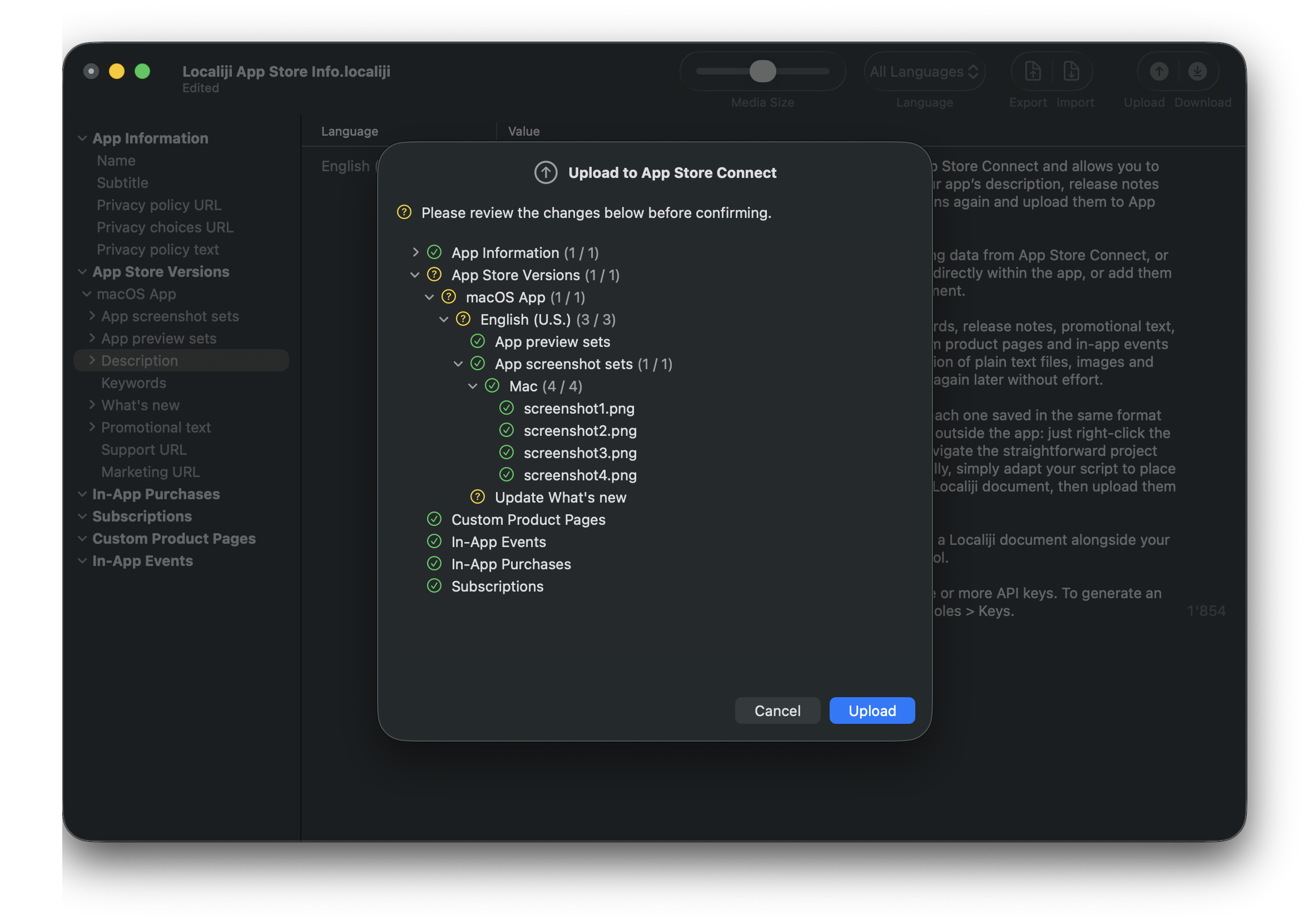Click the green check status for In-App Events
The height and width of the screenshot is (924, 1309).
click(434, 542)
